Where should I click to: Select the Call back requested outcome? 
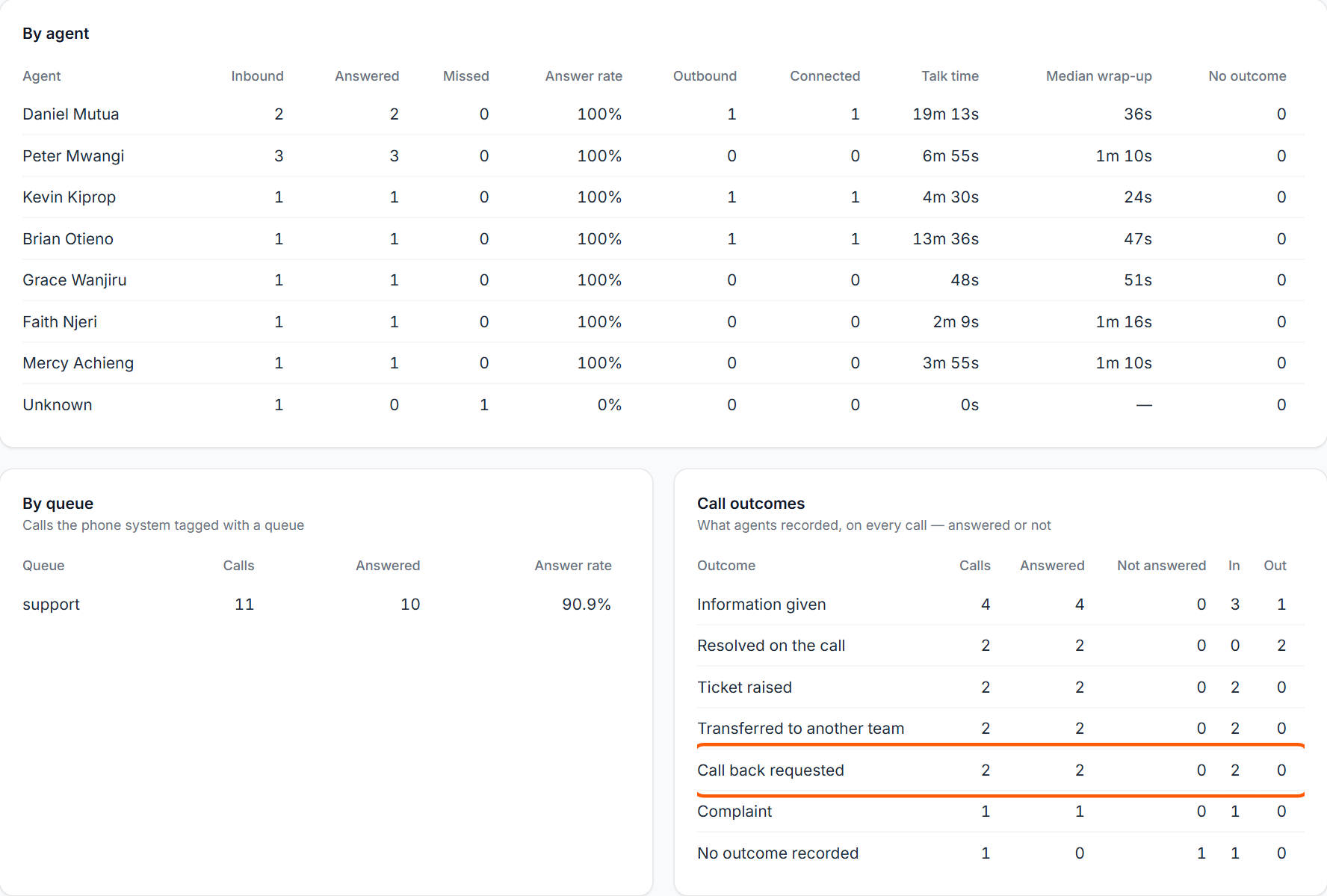770,770
